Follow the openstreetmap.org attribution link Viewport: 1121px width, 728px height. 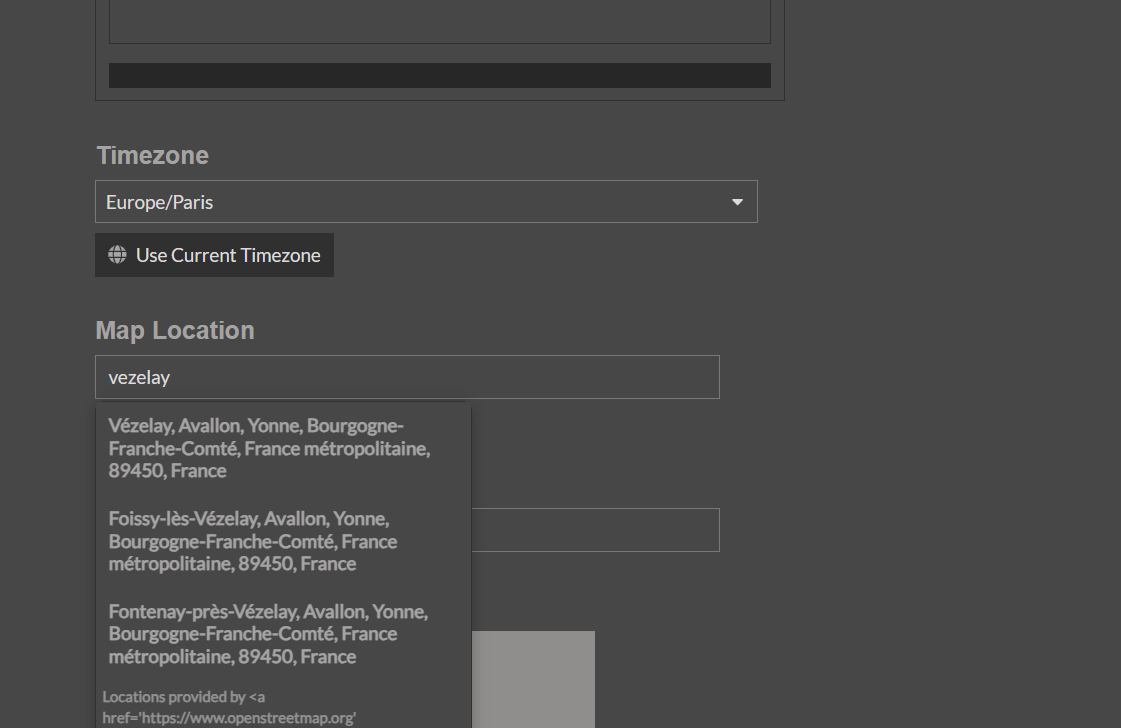tap(250, 717)
